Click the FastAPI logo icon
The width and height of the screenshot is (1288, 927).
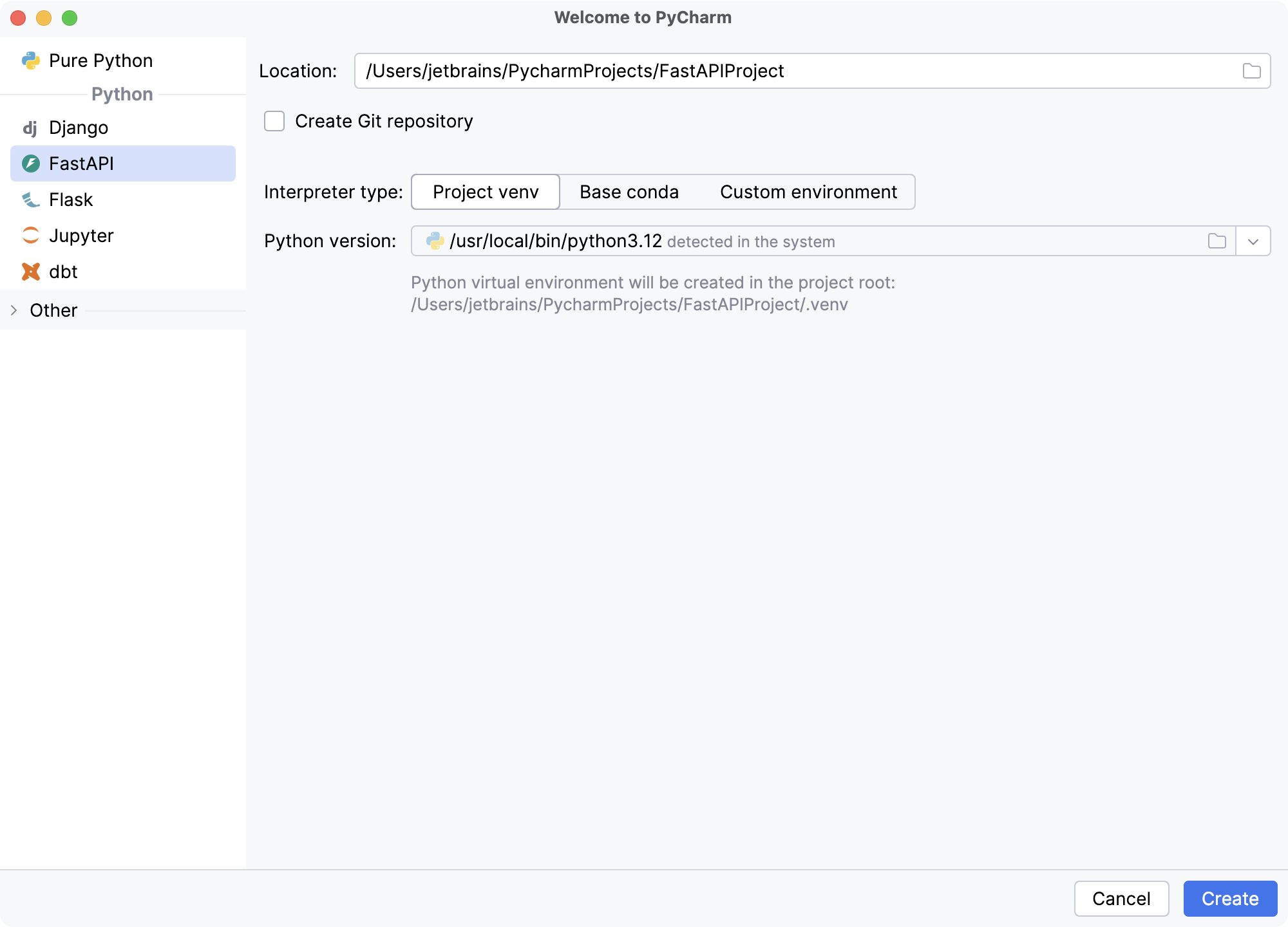pyautogui.click(x=30, y=164)
